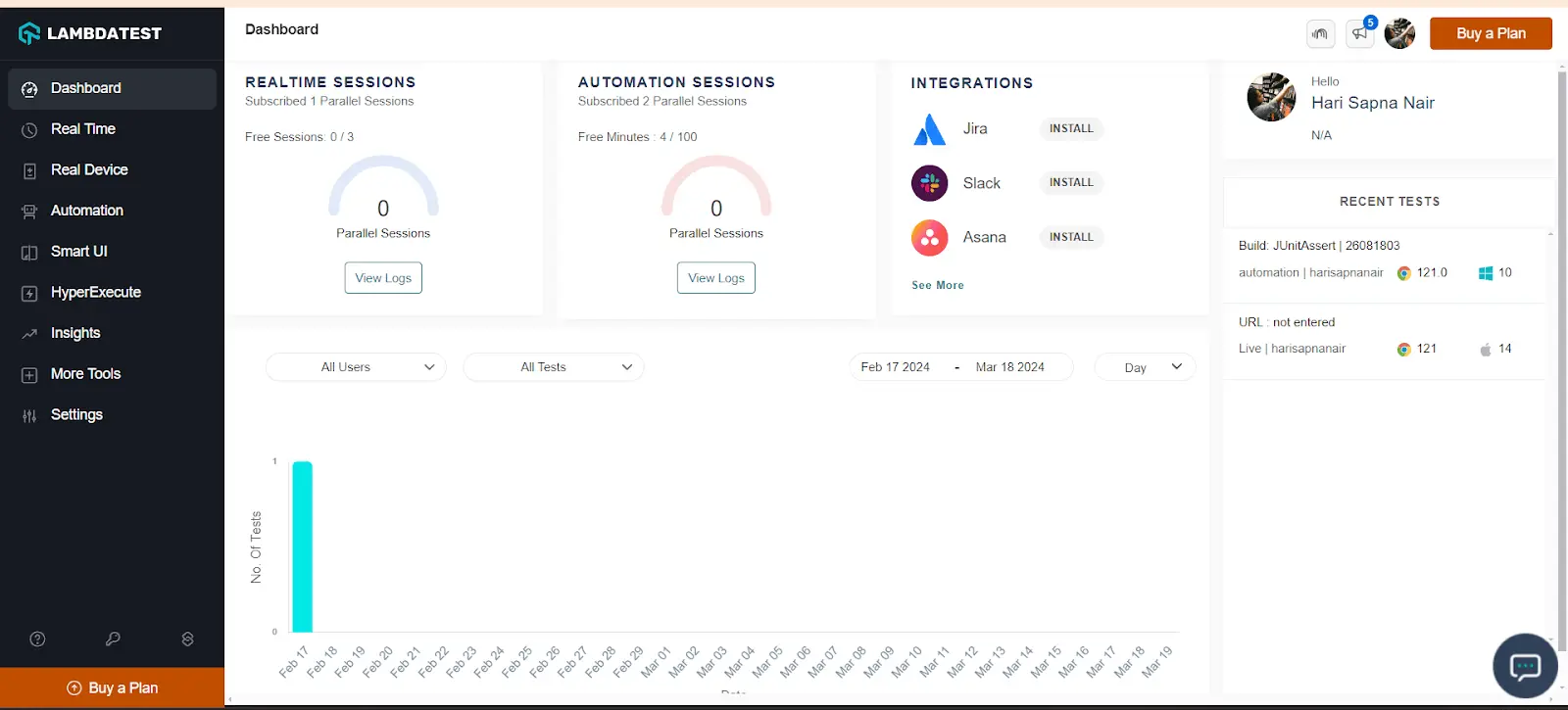Open Real Time in sidebar
The height and width of the screenshot is (710, 1568).
112,129
